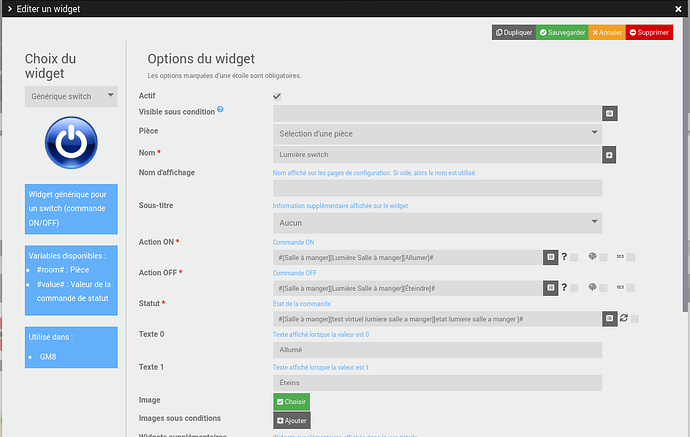This screenshot has width=690, height=437.
Task: Edit the Nom field containing Lumière switch
Action: click(x=437, y=155)
